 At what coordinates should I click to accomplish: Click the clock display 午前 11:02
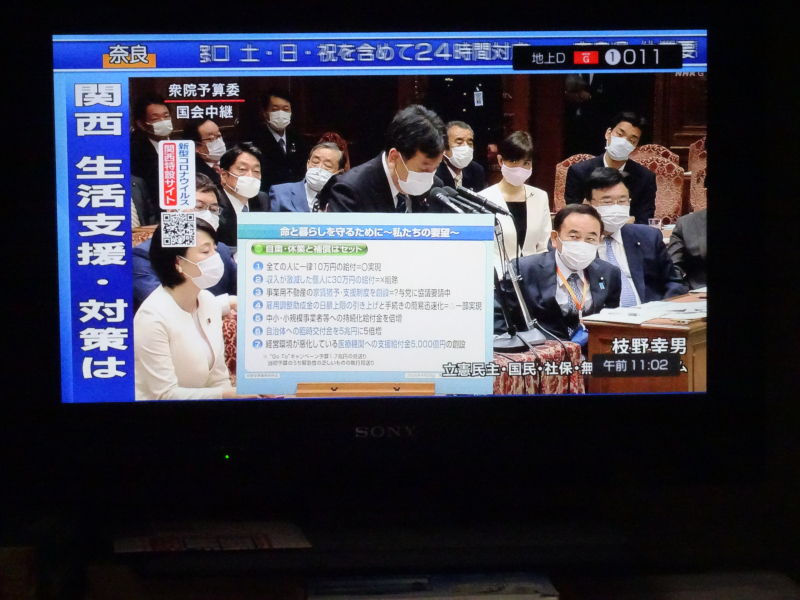tap(636, 365)
